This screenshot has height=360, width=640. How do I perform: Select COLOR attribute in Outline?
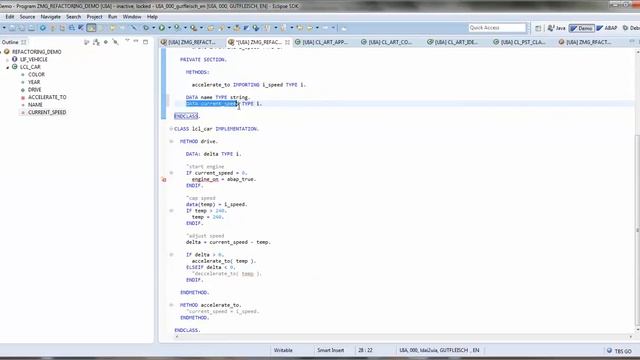(36, 75)
